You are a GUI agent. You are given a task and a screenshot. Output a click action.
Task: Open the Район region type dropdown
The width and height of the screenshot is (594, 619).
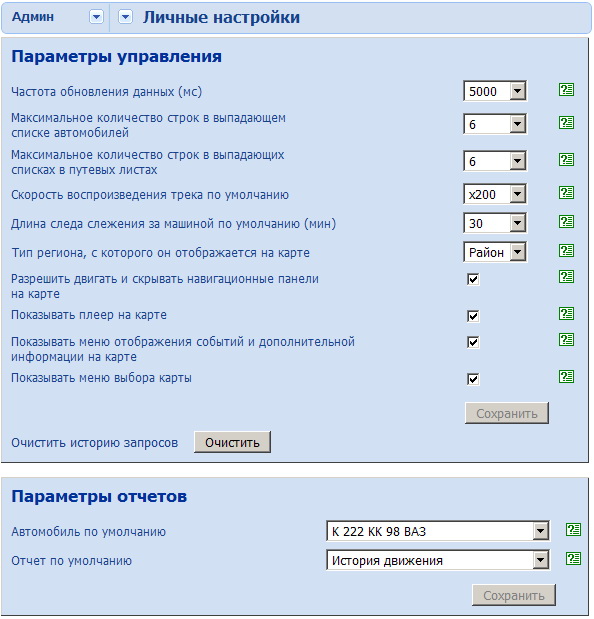pyautogui.click(x=495, y=252)
